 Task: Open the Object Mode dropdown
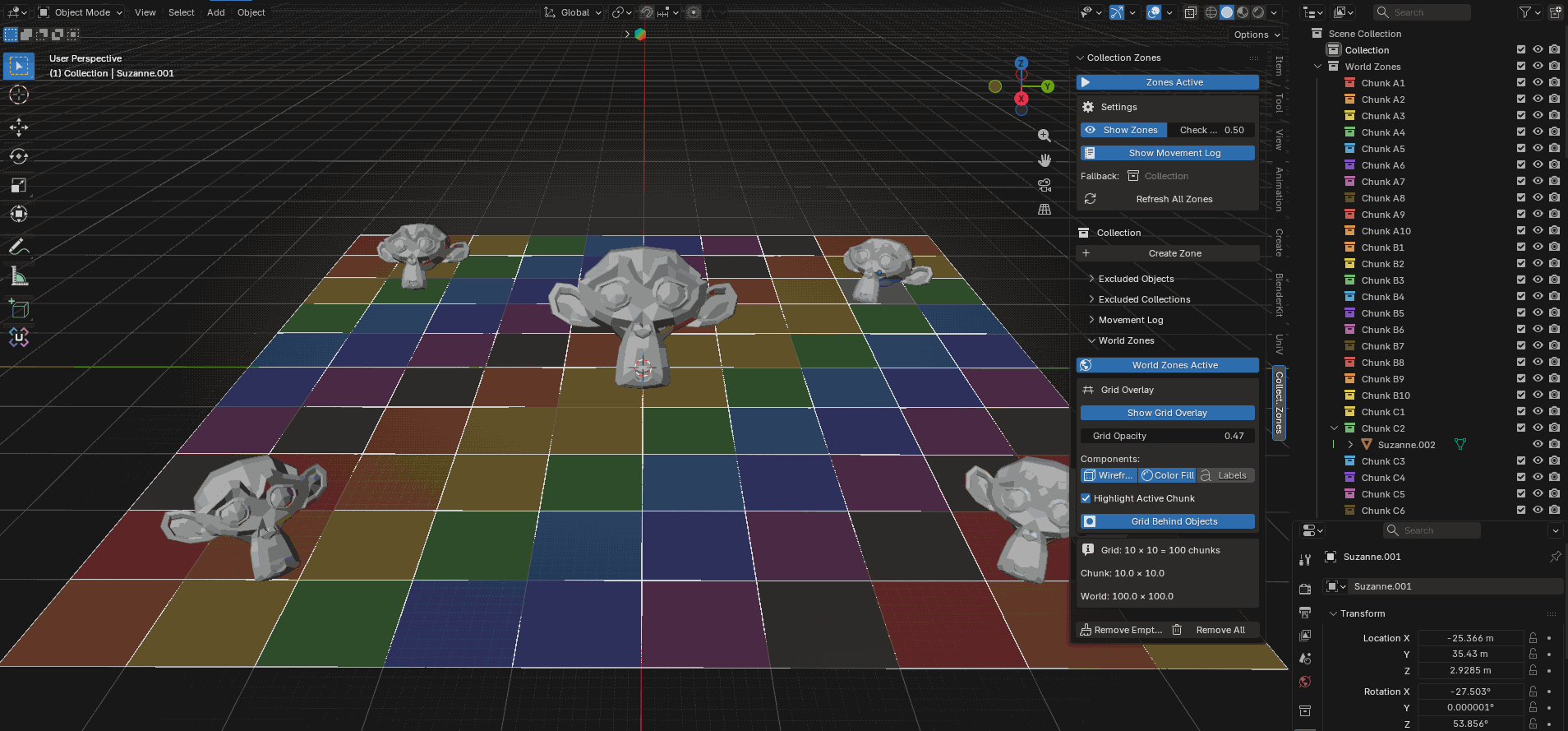(x=80, y=12)
